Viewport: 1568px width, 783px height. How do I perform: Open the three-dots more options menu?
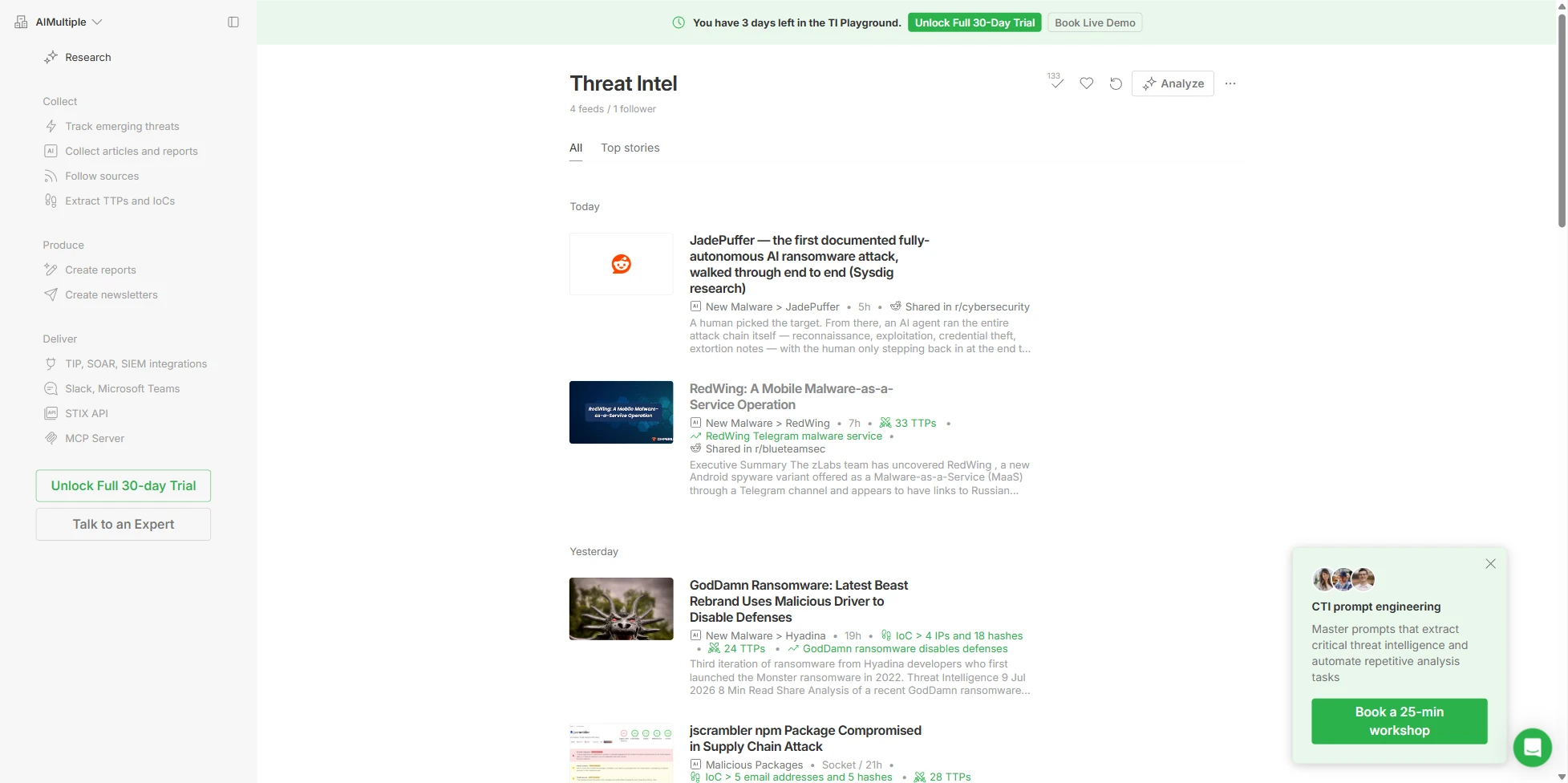pos(1230,83)
